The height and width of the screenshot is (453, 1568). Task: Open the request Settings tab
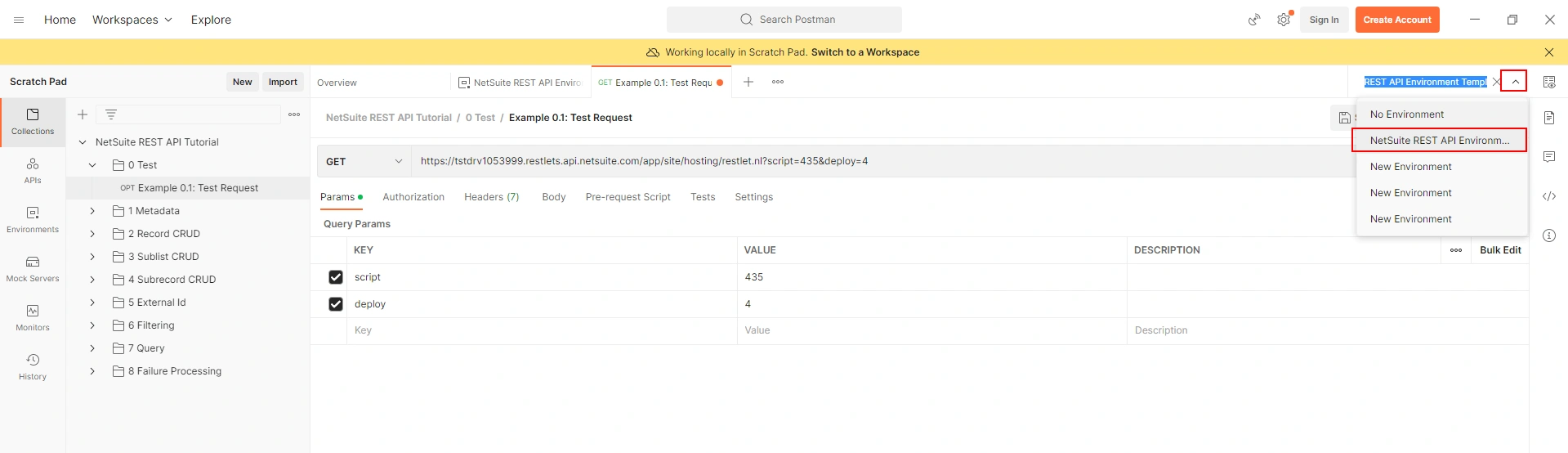click(754, 197)
